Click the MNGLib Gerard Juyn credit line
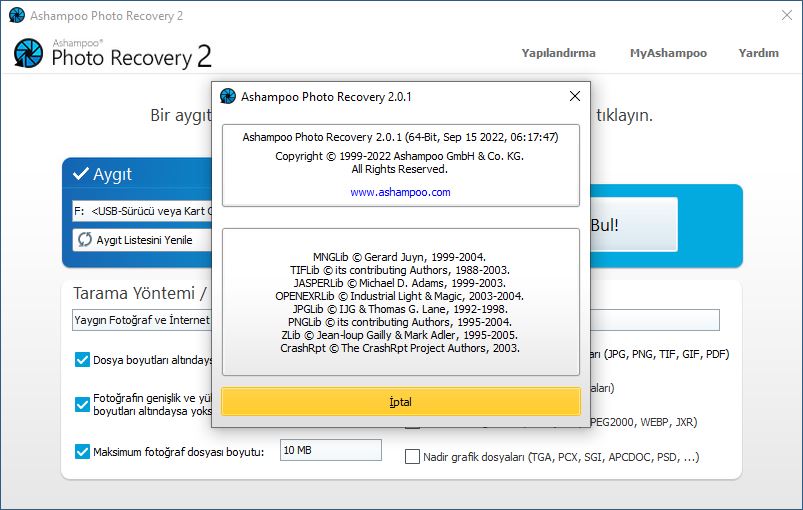This screenshot has height=510, width=803. point(399,257)
